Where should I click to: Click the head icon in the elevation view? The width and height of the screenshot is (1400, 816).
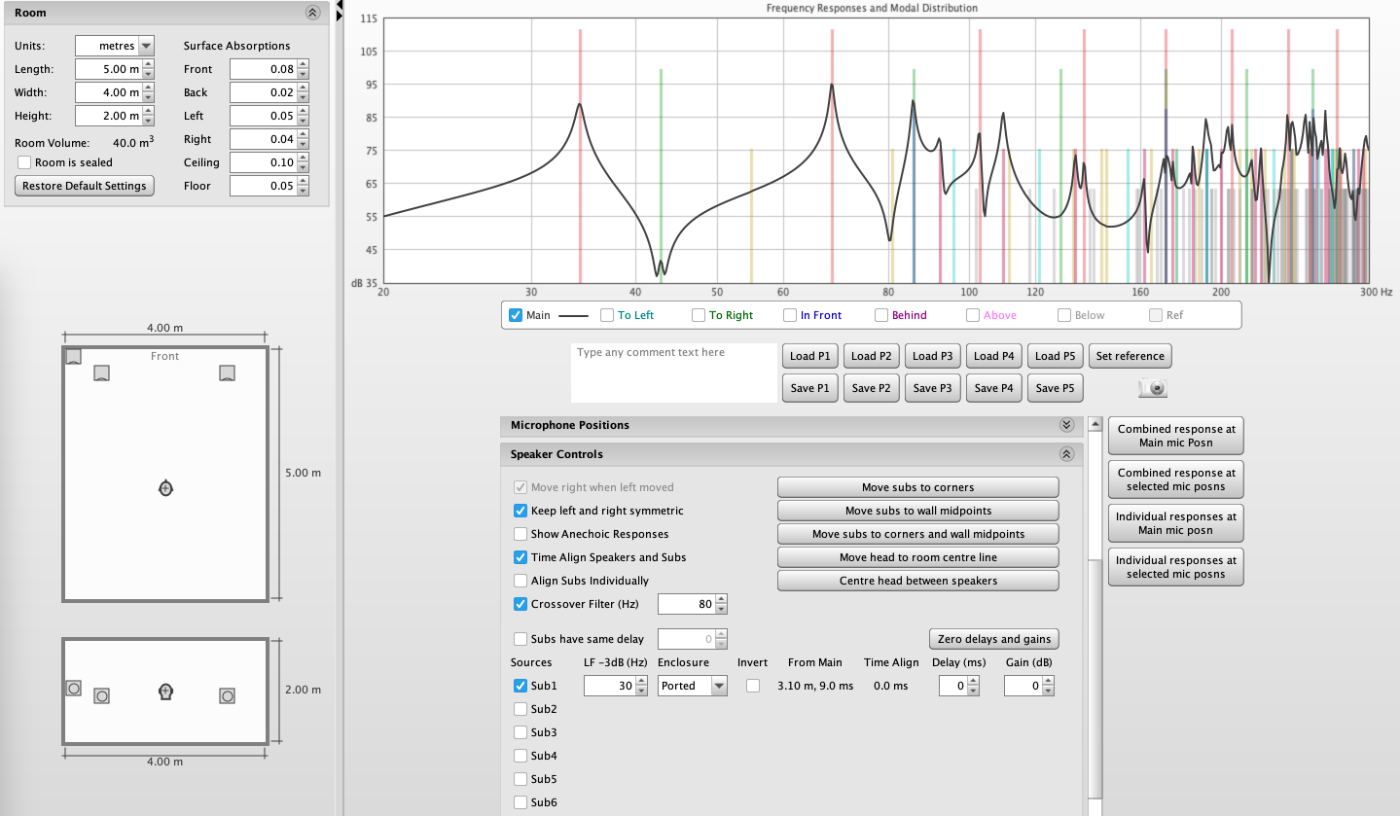pos(166,691)
